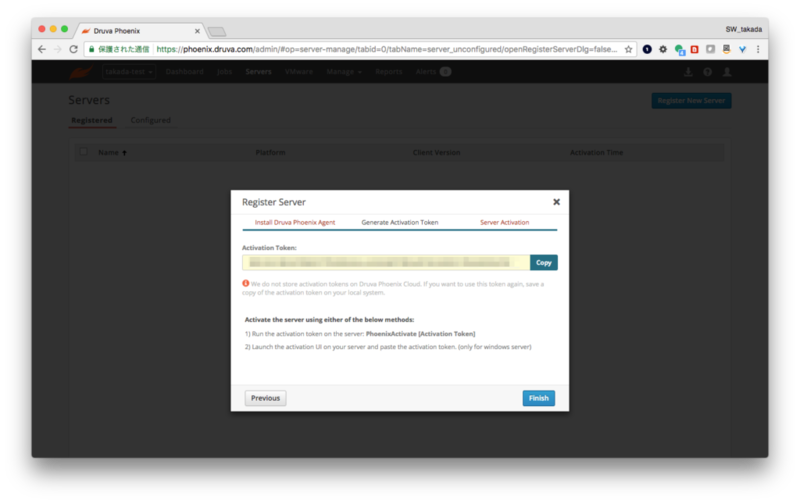Image resolution: width=800 pixels, height=503 pixels.
Task: Sort by Name column header
Action: pyautogui.click(x=112, y=153)
